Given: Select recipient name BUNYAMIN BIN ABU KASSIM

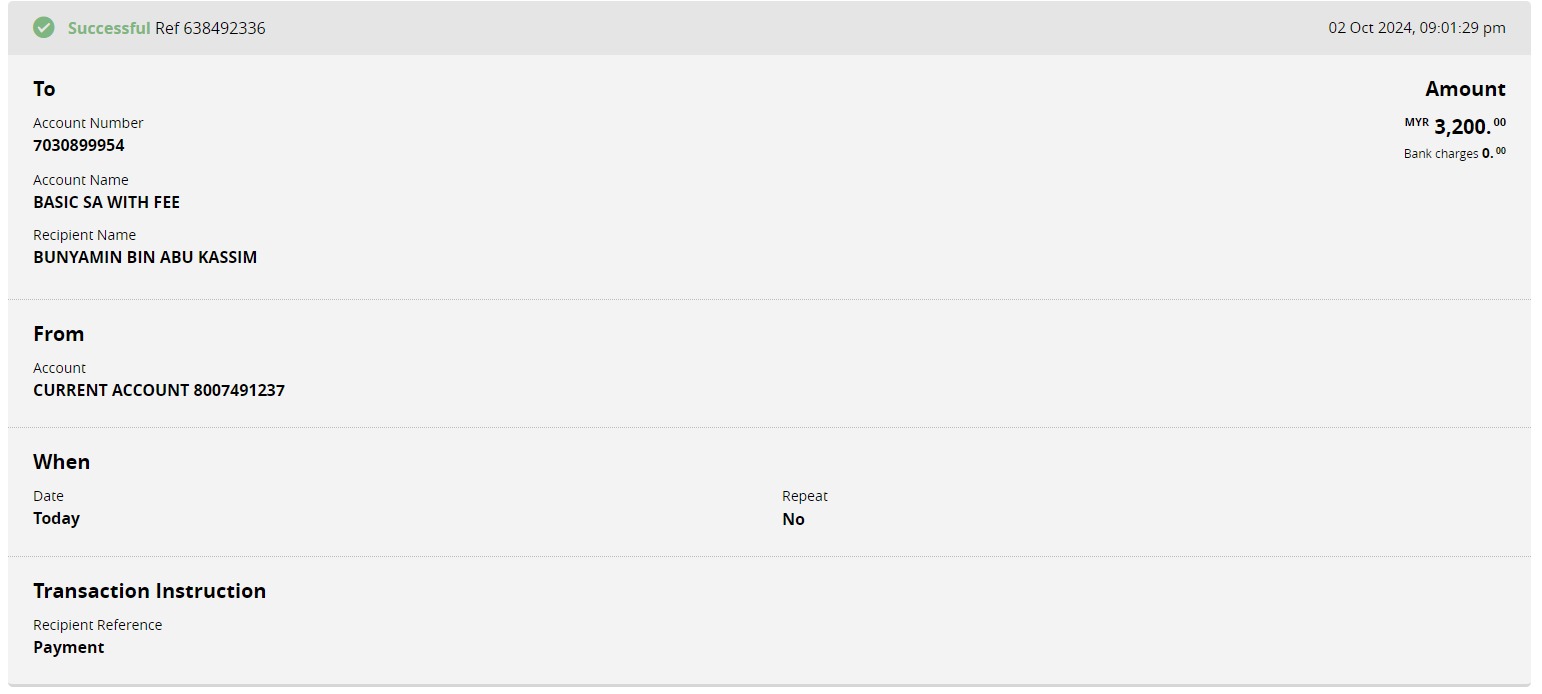Looking at the screenshot, I should pyautogui.click(x=145, y=257).
